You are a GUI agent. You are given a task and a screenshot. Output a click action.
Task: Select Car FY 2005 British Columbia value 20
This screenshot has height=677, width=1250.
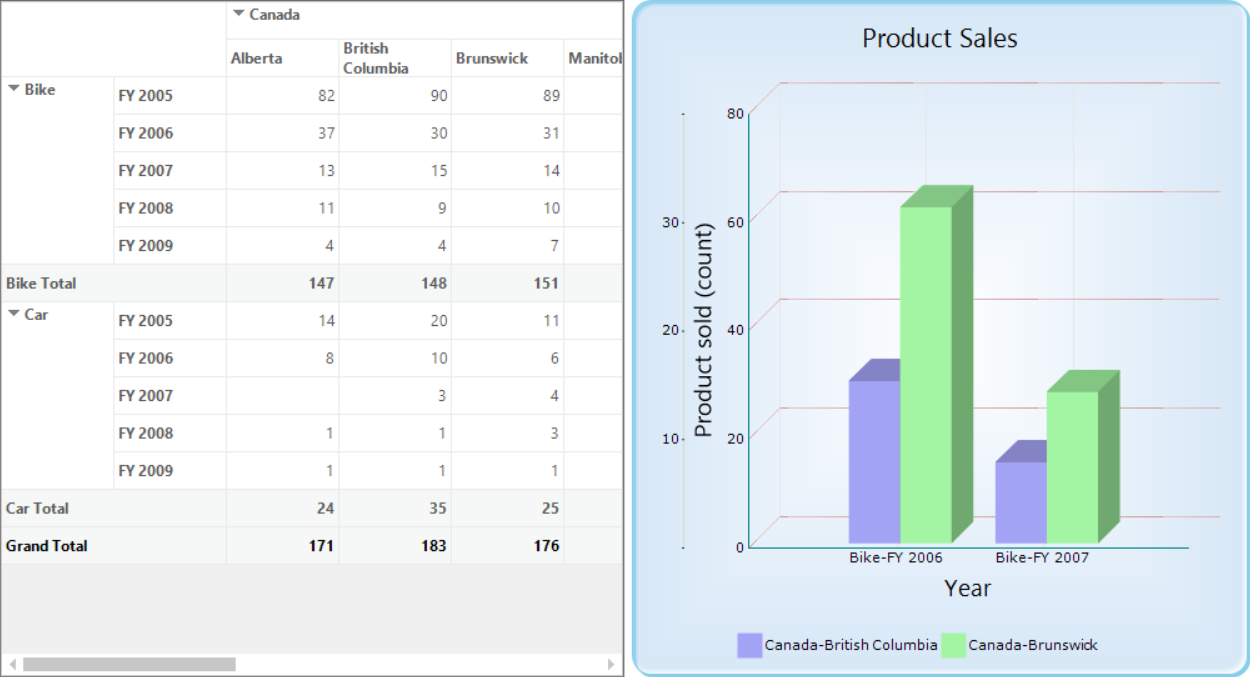click(x=395, y=321)
